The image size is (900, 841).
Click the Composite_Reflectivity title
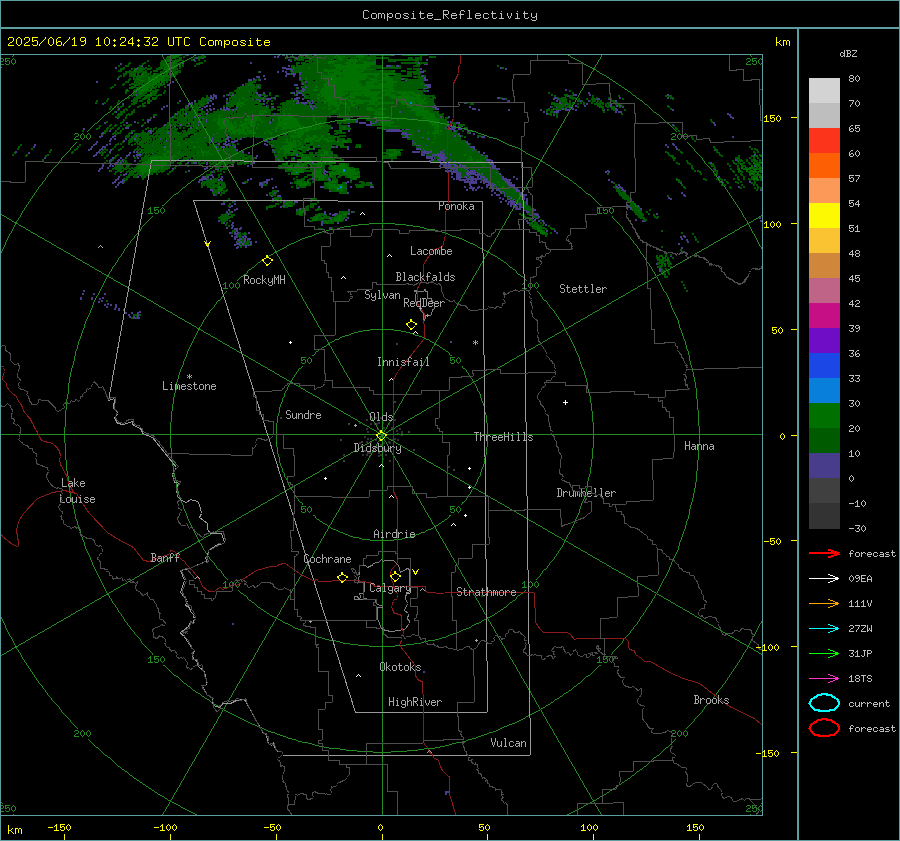[x=449, y=15]
